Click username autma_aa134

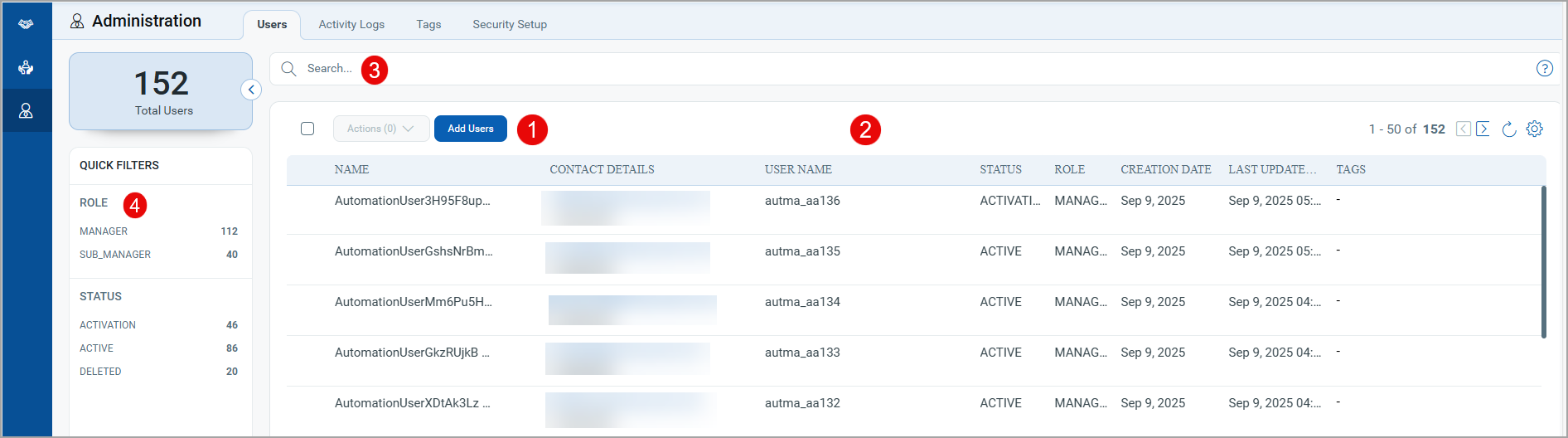click(802, 302)
